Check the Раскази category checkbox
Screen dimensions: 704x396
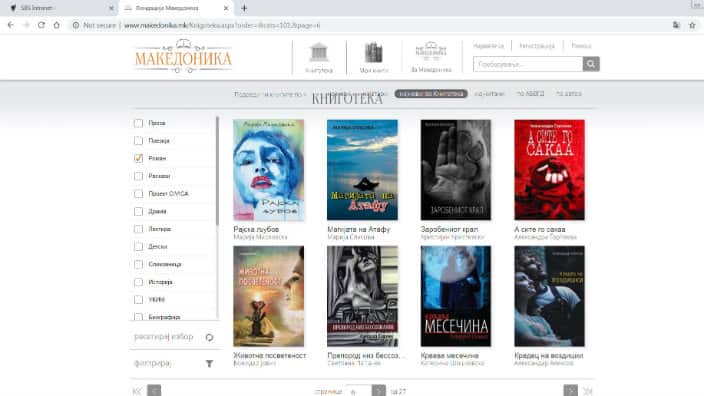pyautogui.click(x=138, y=176)
